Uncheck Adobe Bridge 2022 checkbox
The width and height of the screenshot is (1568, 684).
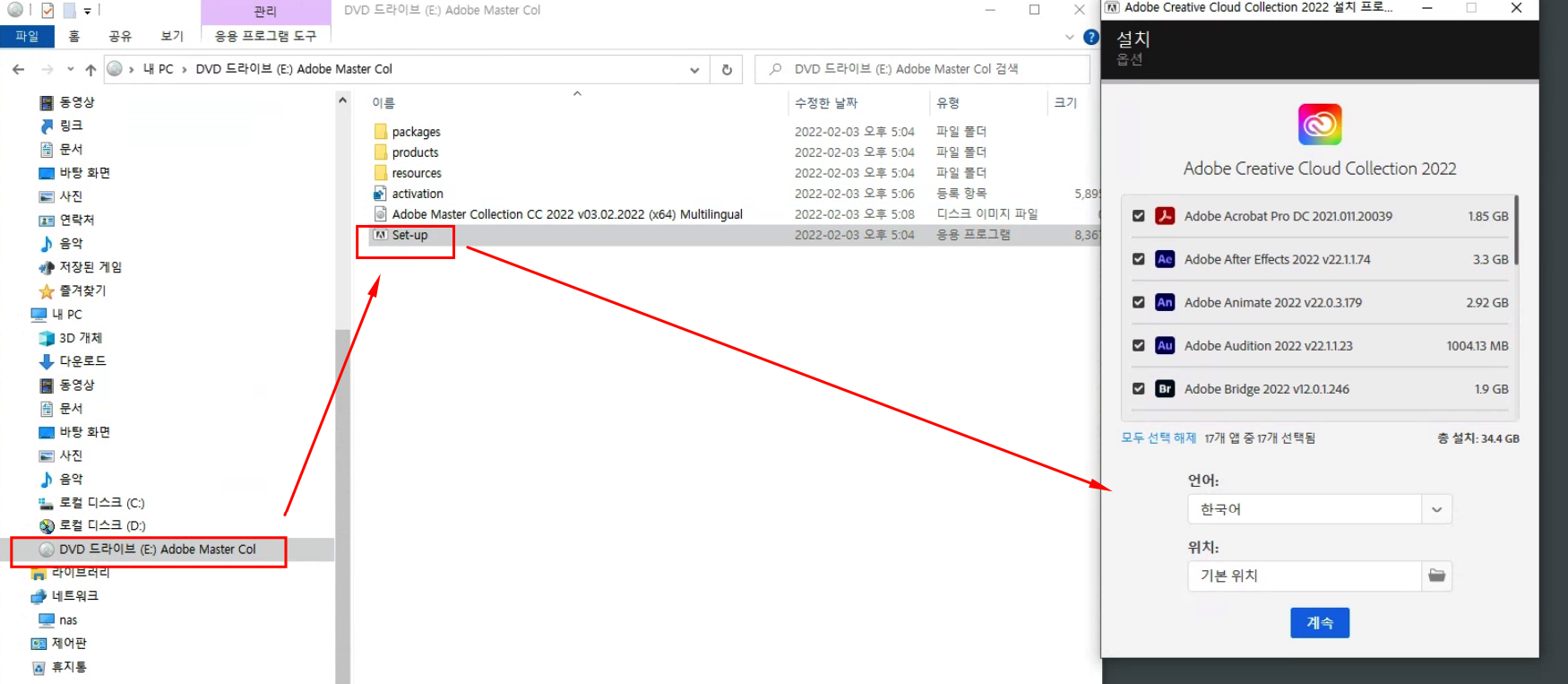[x=1138, y=388]
